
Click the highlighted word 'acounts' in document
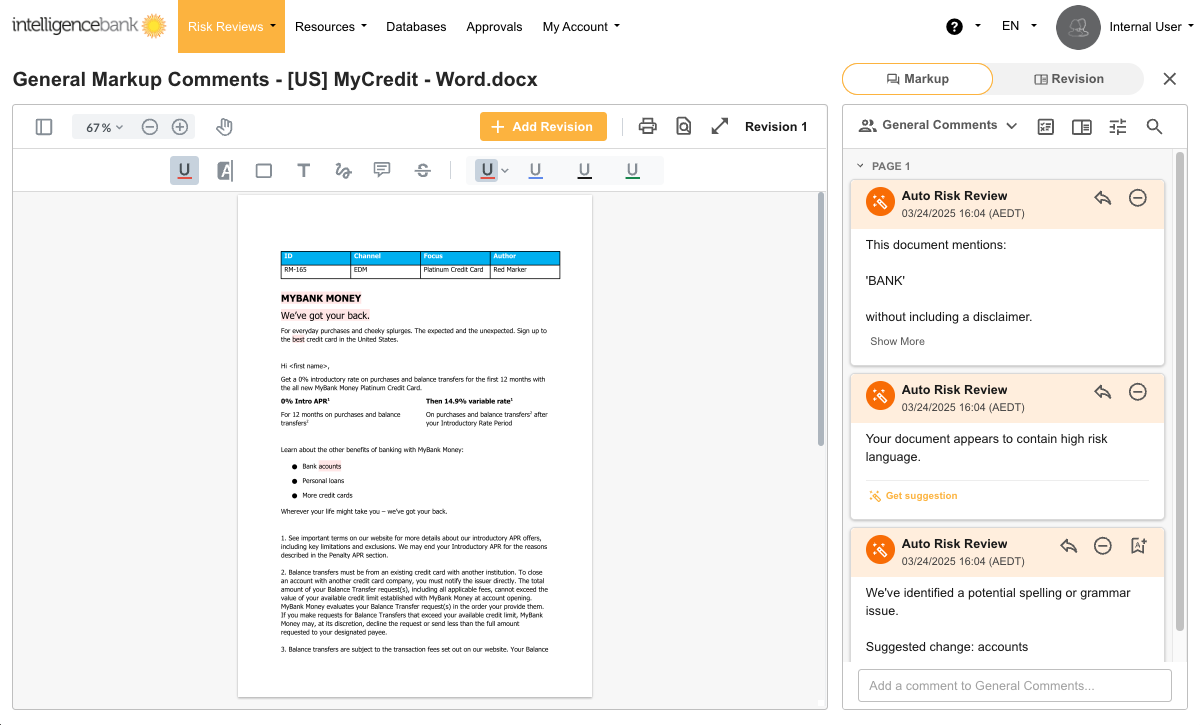point(330,467)
